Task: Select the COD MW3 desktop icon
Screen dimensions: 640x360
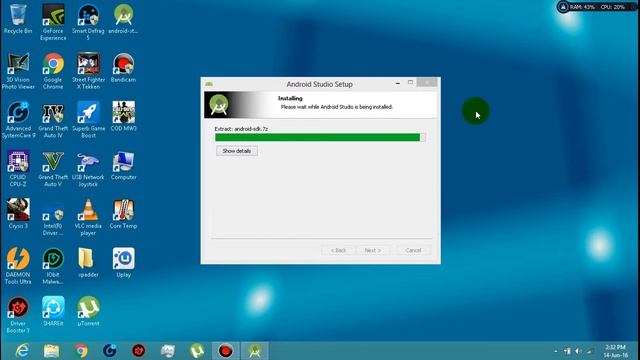Action: pos(123,116)
